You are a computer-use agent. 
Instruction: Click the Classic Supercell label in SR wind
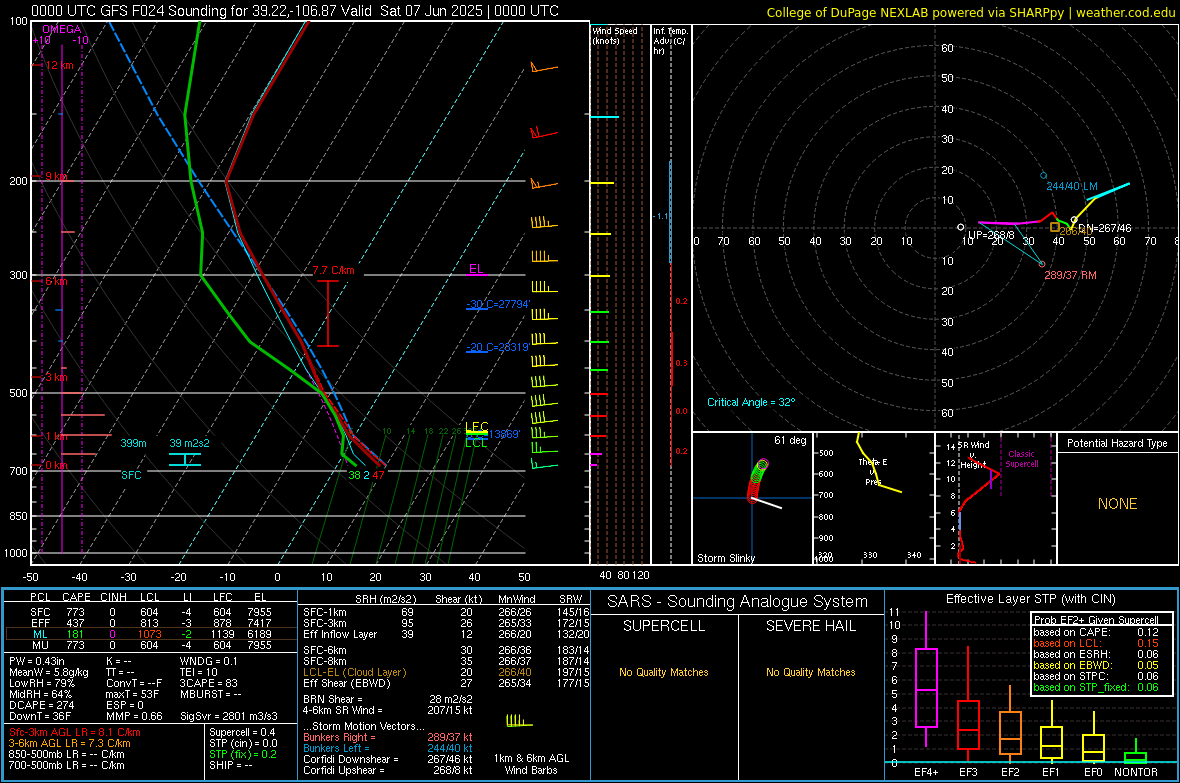coord(1021,459)
